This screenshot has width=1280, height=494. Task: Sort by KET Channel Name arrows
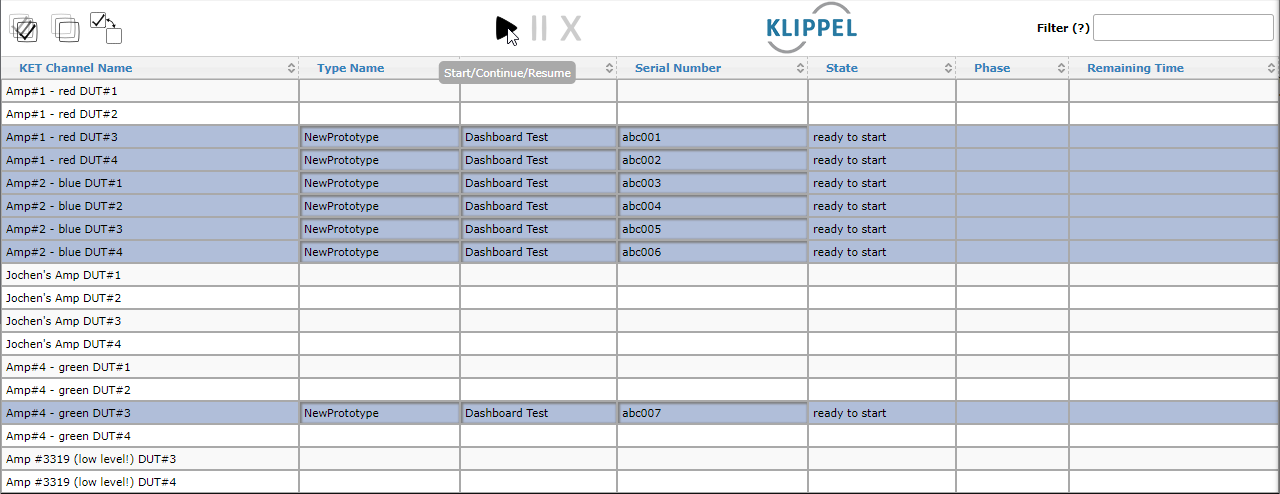click(292, 68)
